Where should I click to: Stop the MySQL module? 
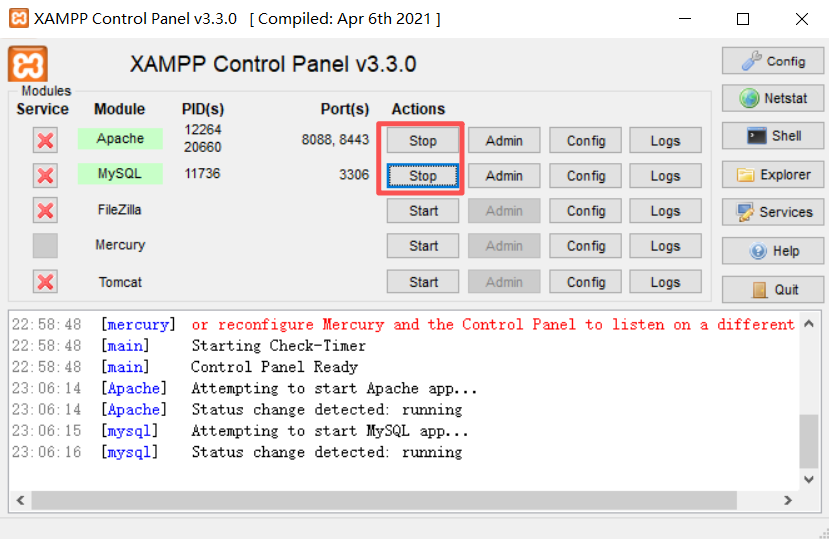click(x=423, y=176)
